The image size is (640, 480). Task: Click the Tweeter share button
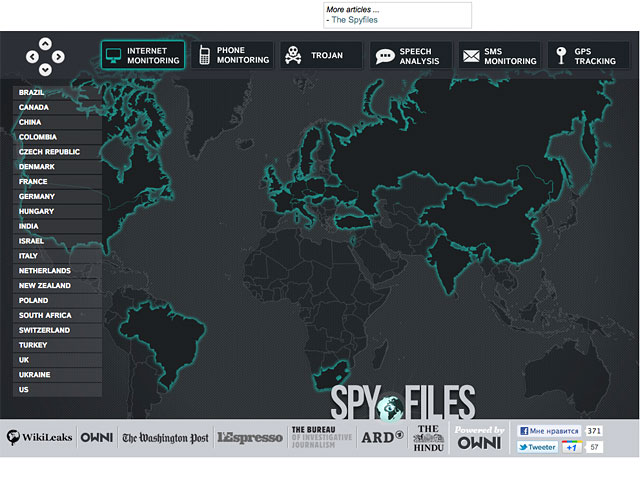click(x=537, y=447)
